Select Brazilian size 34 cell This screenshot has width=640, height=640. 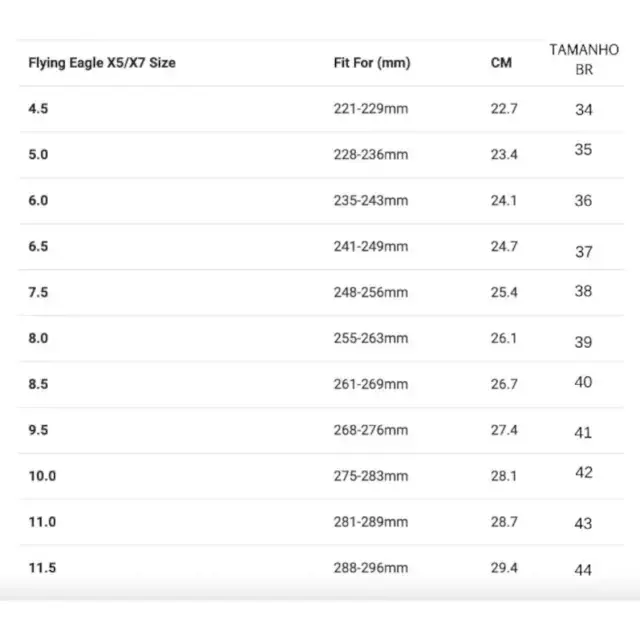pyautogui.click(x=584, y=110)
